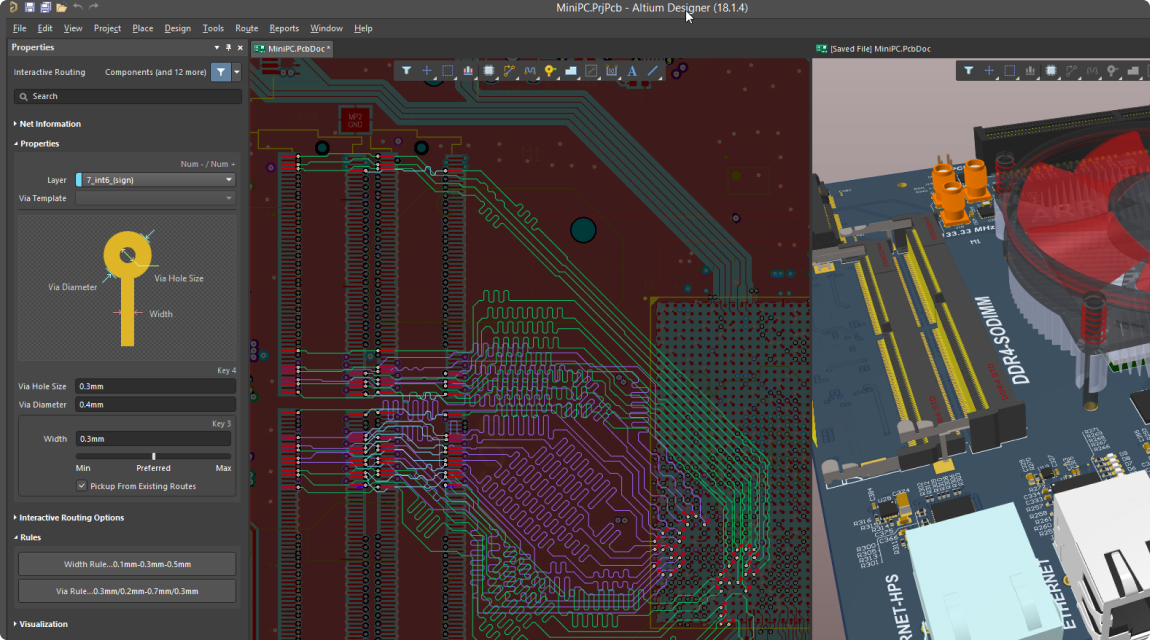Expand the Net Information section
The width and height of the screenshot is (1150, 640).
coord(47,124)
